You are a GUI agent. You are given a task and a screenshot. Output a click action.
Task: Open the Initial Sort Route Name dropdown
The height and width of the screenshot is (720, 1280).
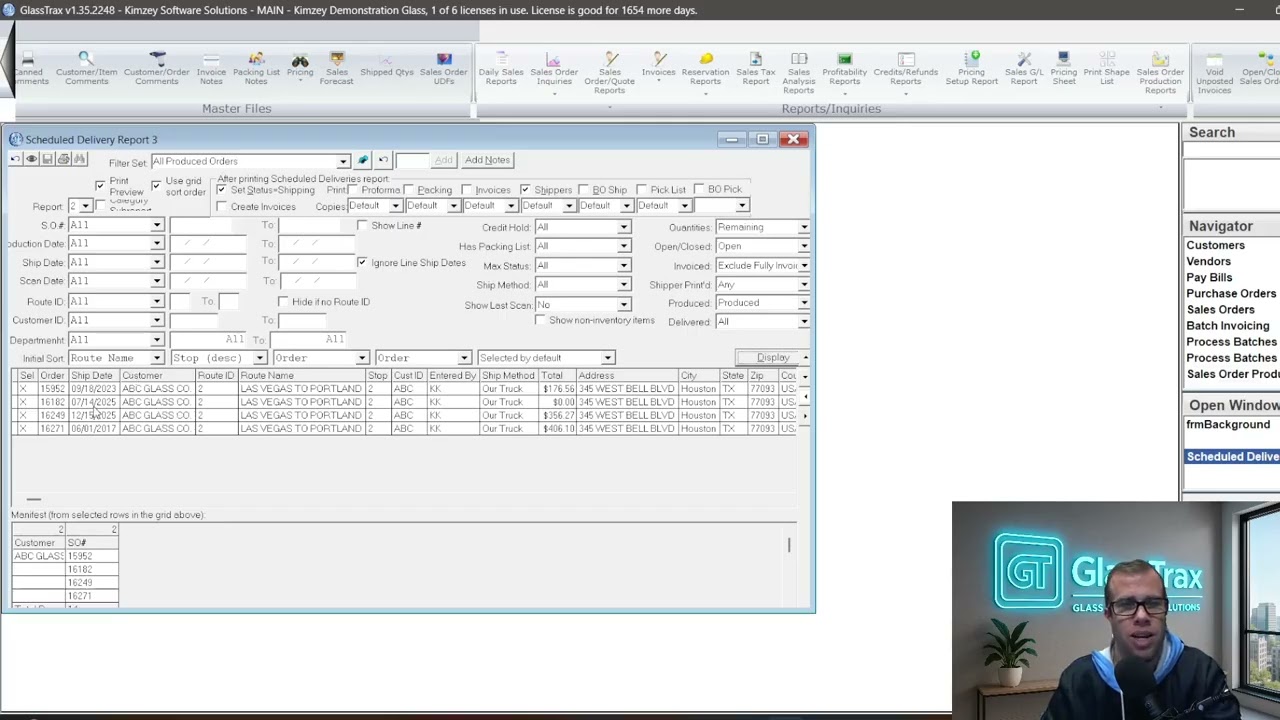157,358
